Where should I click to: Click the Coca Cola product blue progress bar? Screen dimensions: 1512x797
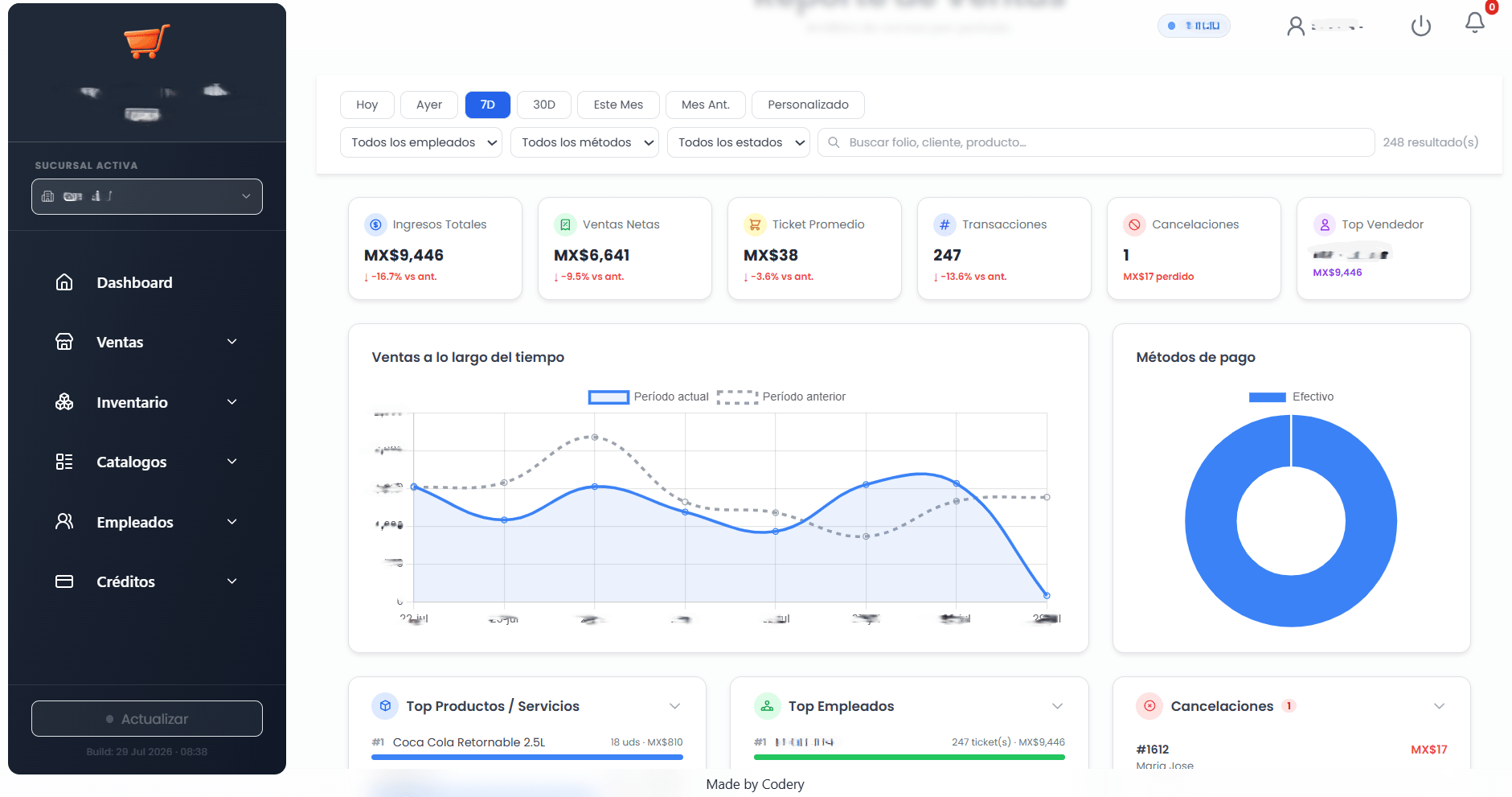(x=527, y=757)
